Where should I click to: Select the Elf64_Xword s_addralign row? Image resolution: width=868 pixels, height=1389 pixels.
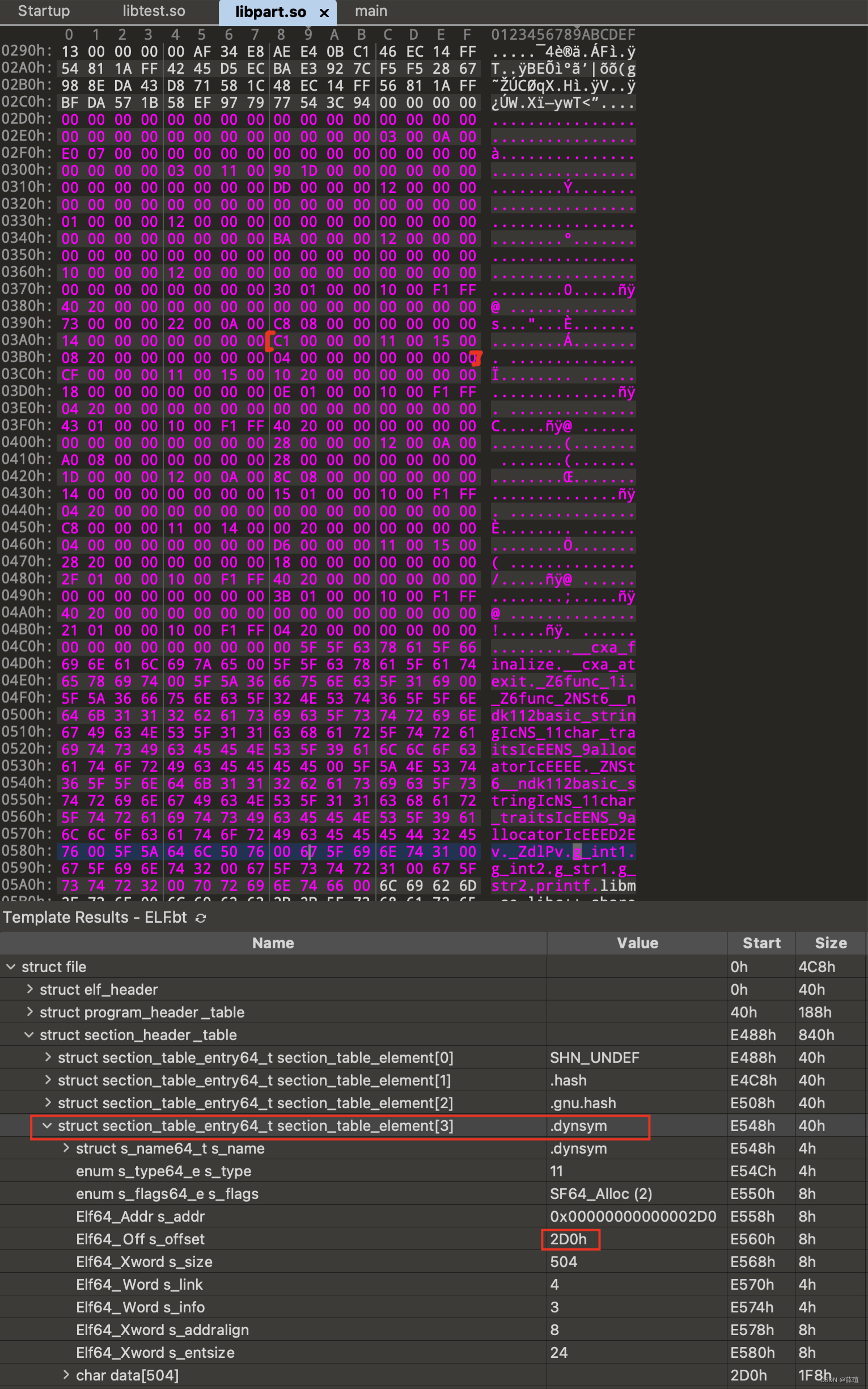(x=433, y=1330)
